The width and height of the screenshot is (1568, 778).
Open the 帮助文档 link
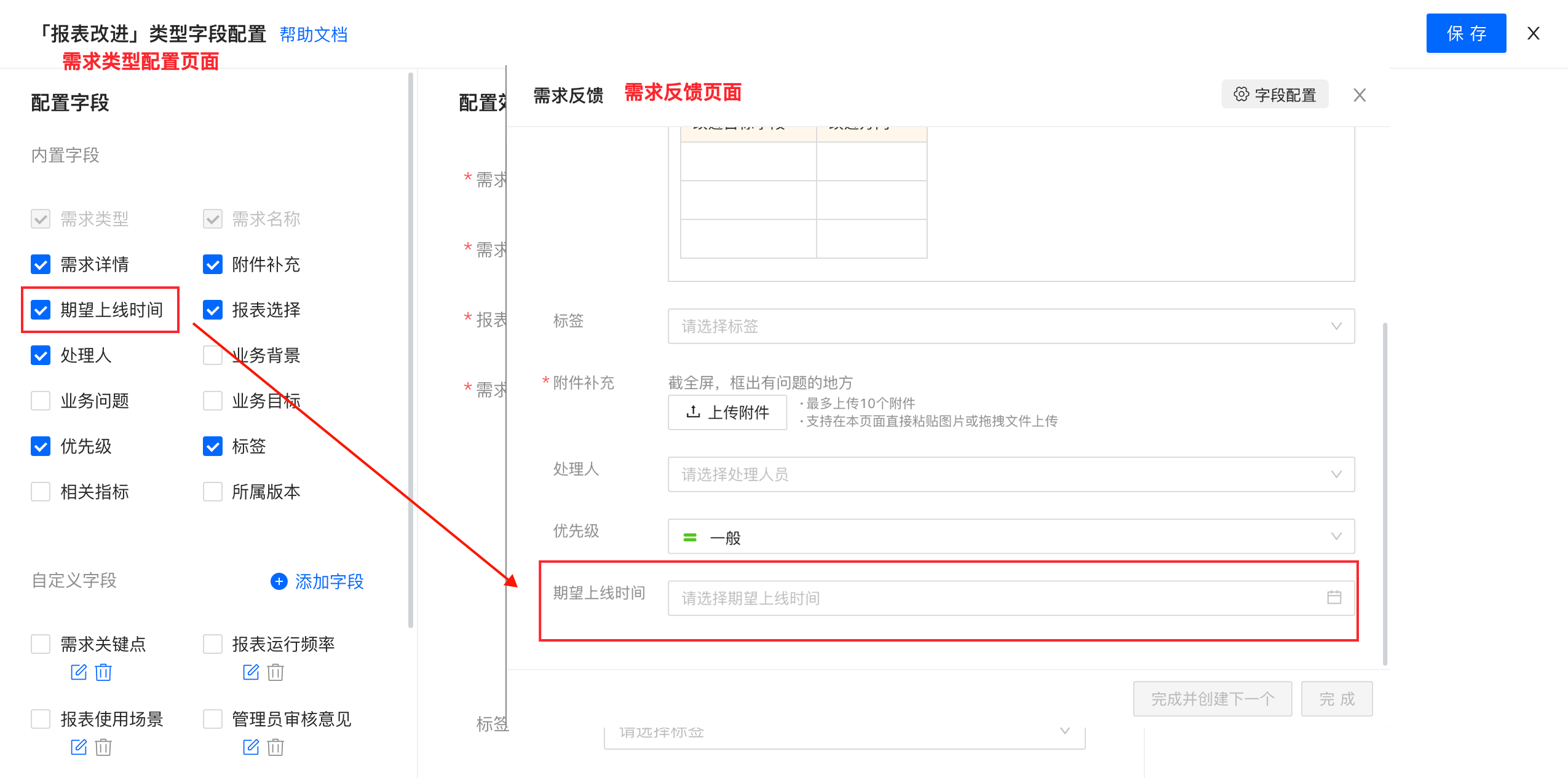[314, 34]
